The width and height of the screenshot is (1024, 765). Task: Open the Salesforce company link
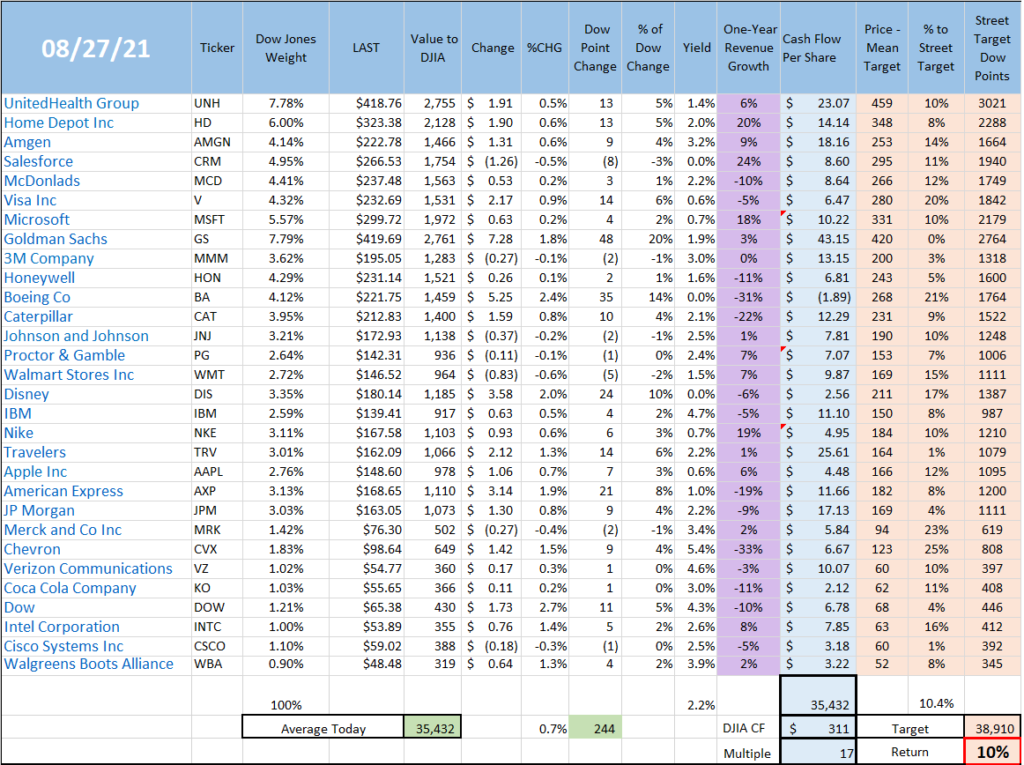[x=39, y=161]
